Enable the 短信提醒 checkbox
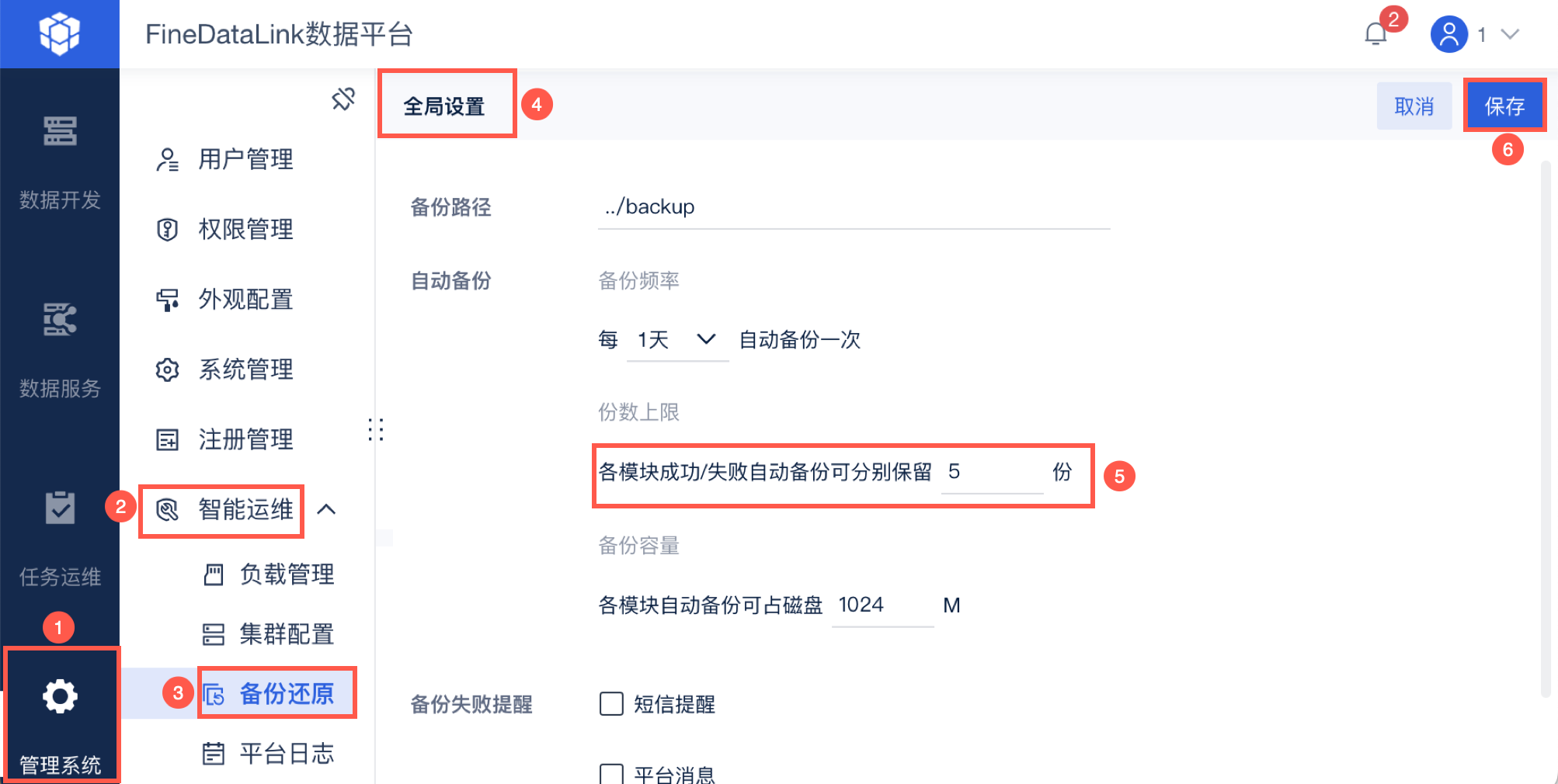The height and width of the screenshot is (784, 1558). pos(611,704)
